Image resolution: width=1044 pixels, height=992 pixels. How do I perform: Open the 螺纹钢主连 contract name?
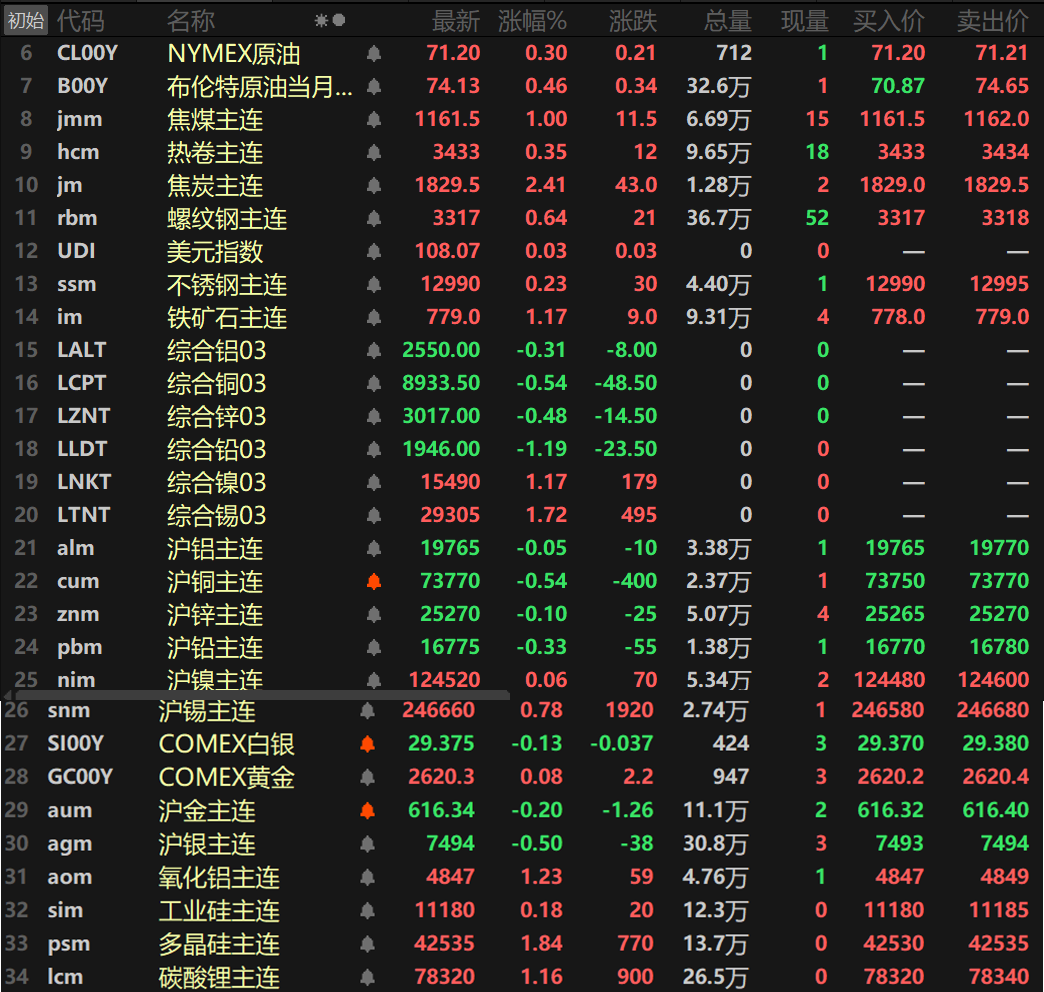click(227, 219)
